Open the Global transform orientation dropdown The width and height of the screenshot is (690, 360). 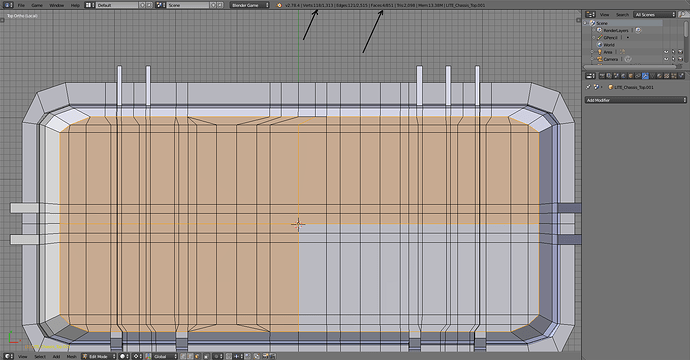coord(165,356)
